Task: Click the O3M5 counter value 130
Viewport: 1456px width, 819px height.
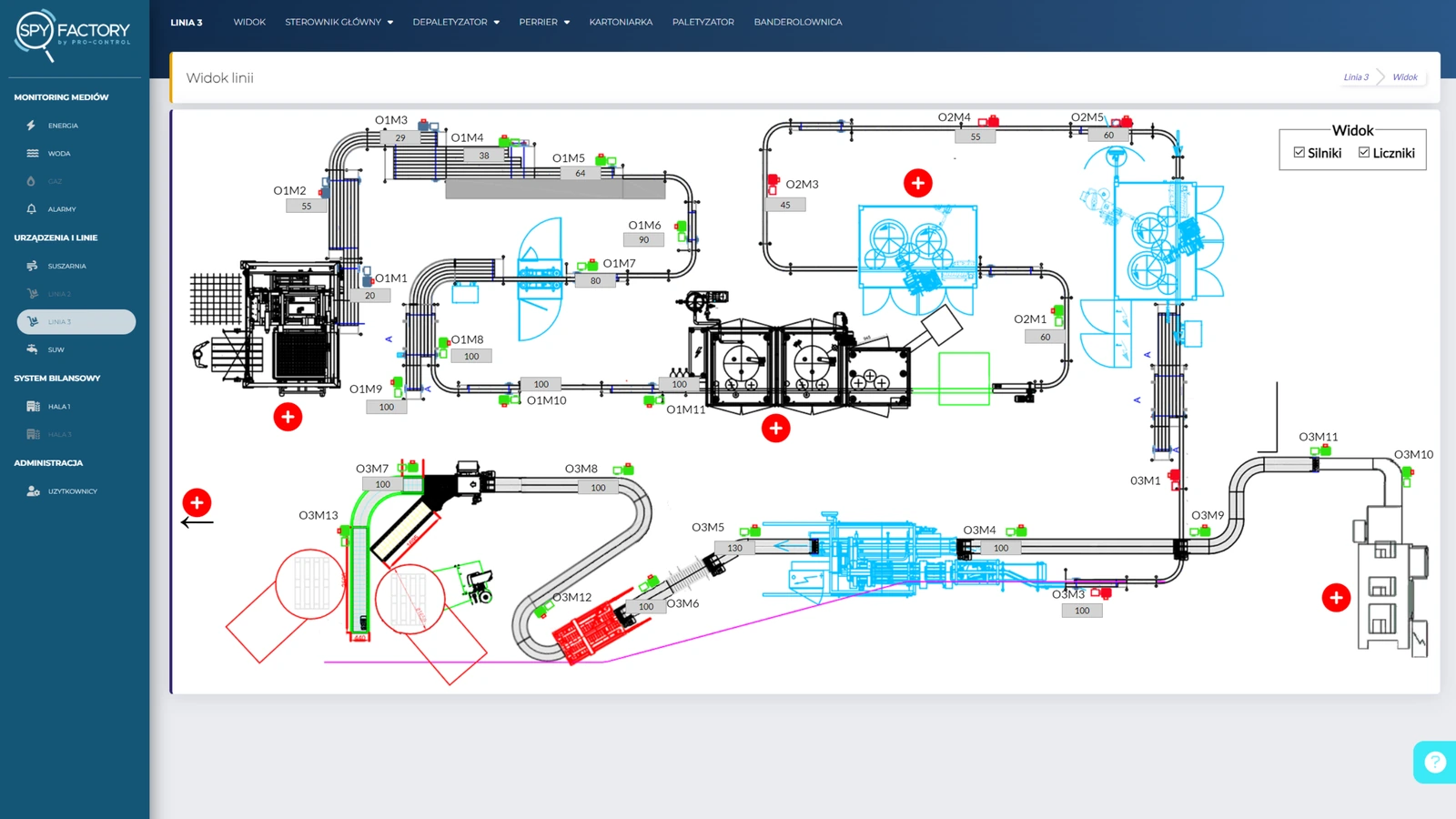Action: [734, 548]
